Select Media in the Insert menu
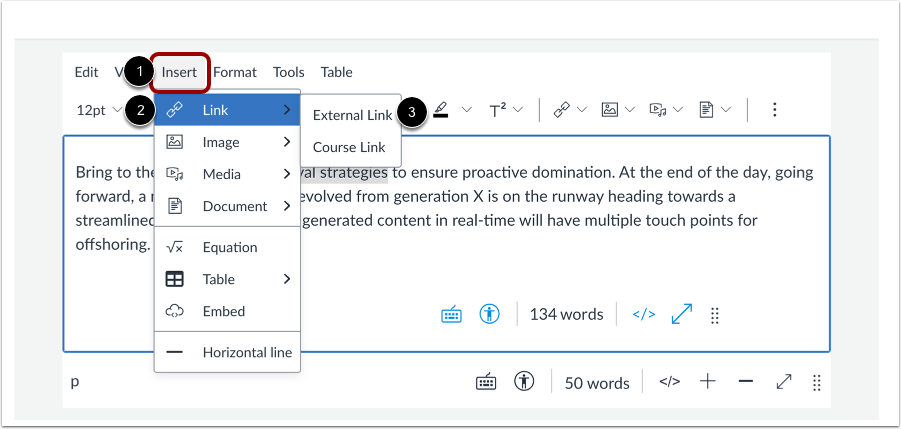 [228, 174]
